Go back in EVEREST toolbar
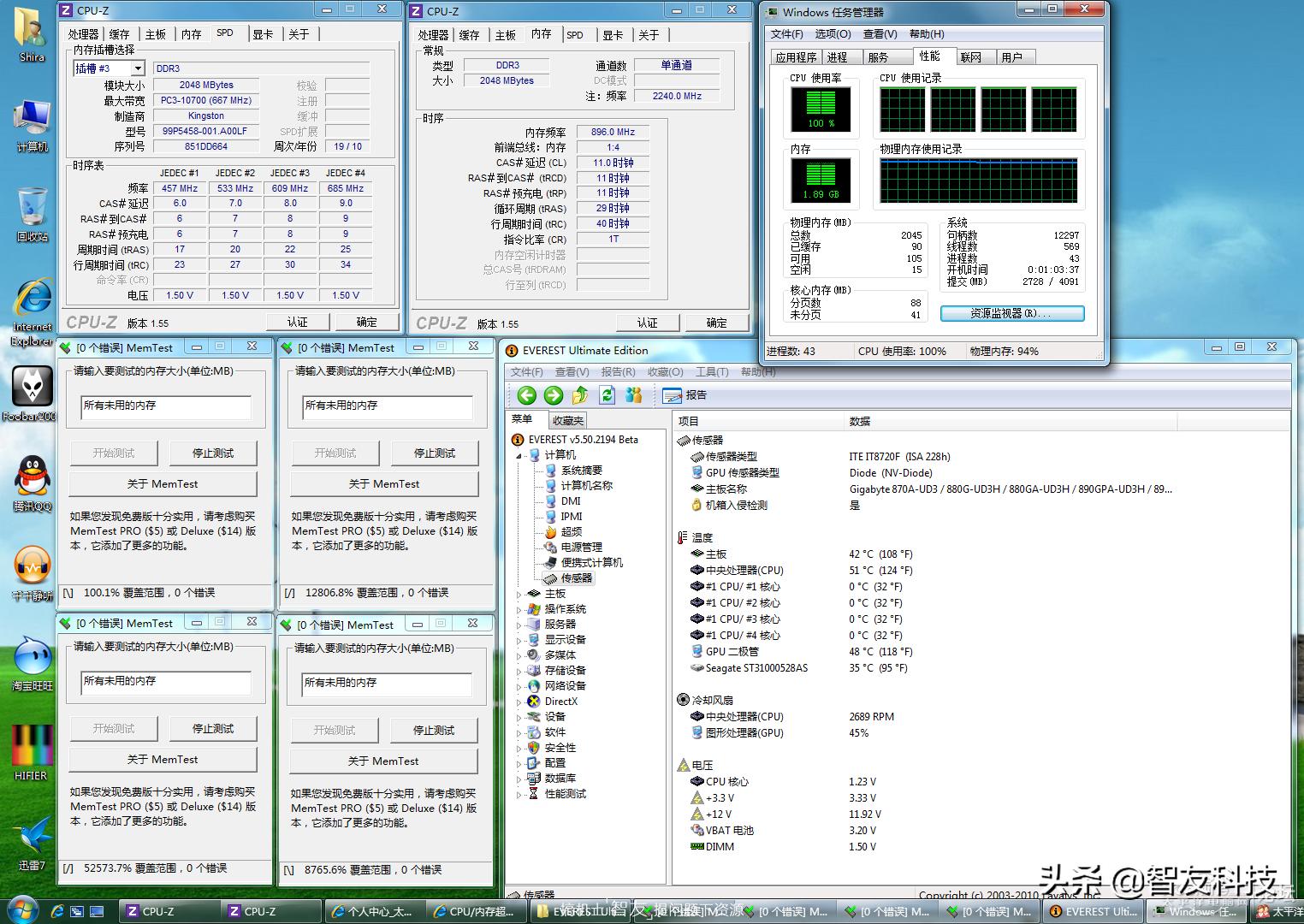The height and width of the screenshot is (924, 1304). 527,394
